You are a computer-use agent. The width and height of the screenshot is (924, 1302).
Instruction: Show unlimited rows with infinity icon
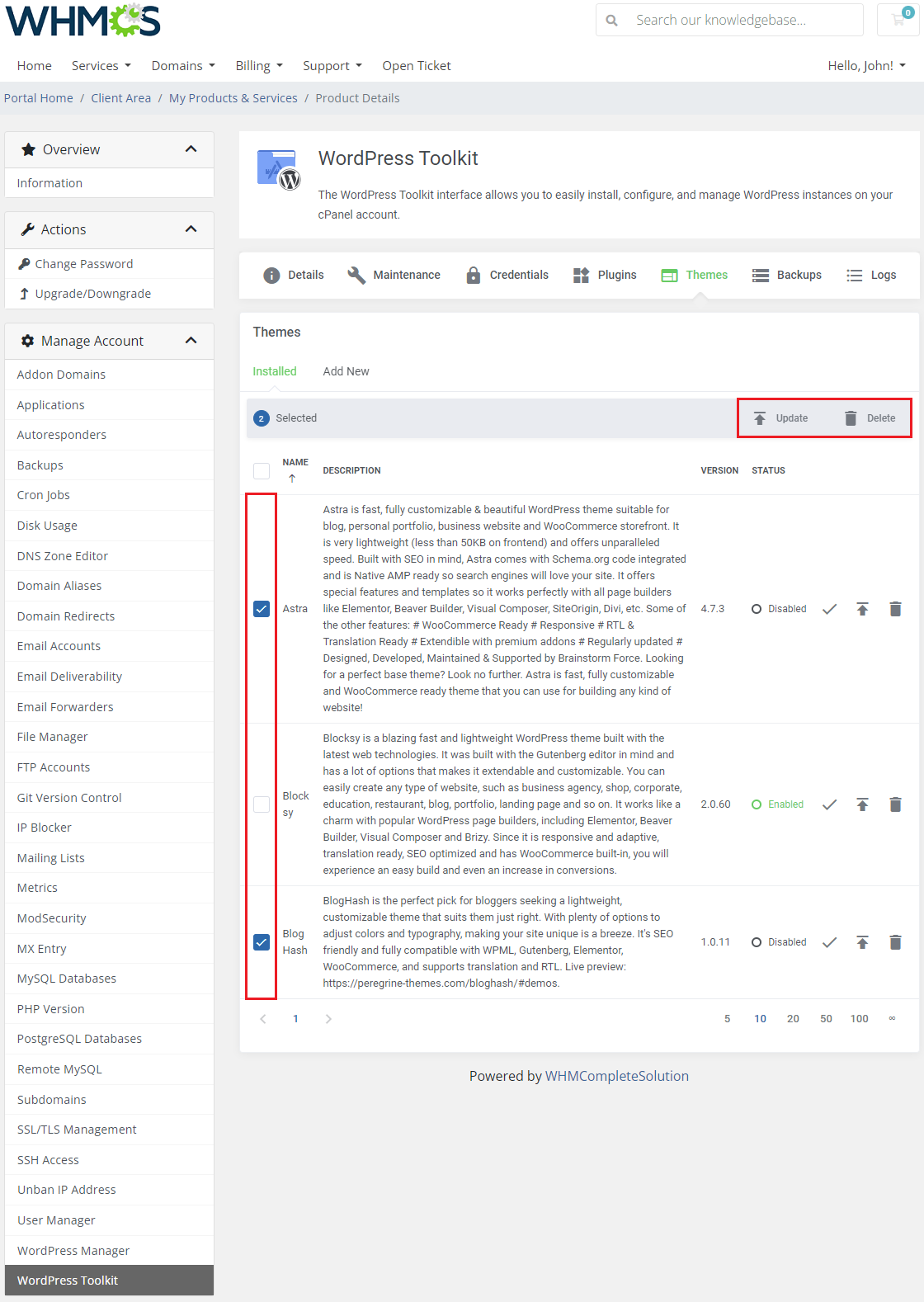[892, 1019]
